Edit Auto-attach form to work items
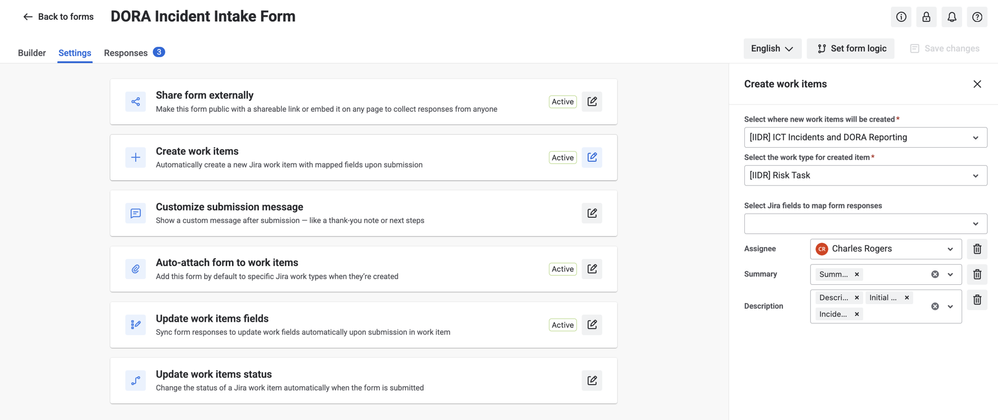Screen dimensions: 998x420 click(592, 269)
